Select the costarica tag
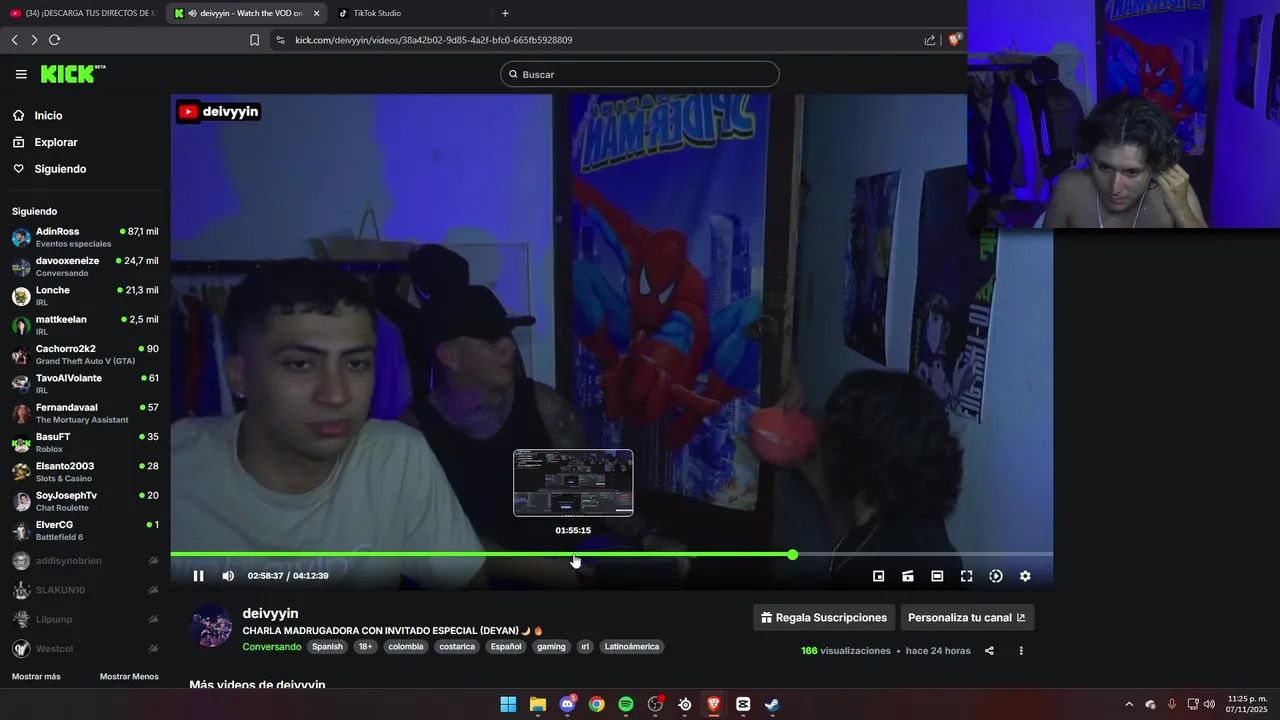 click(x=457, y=647)
